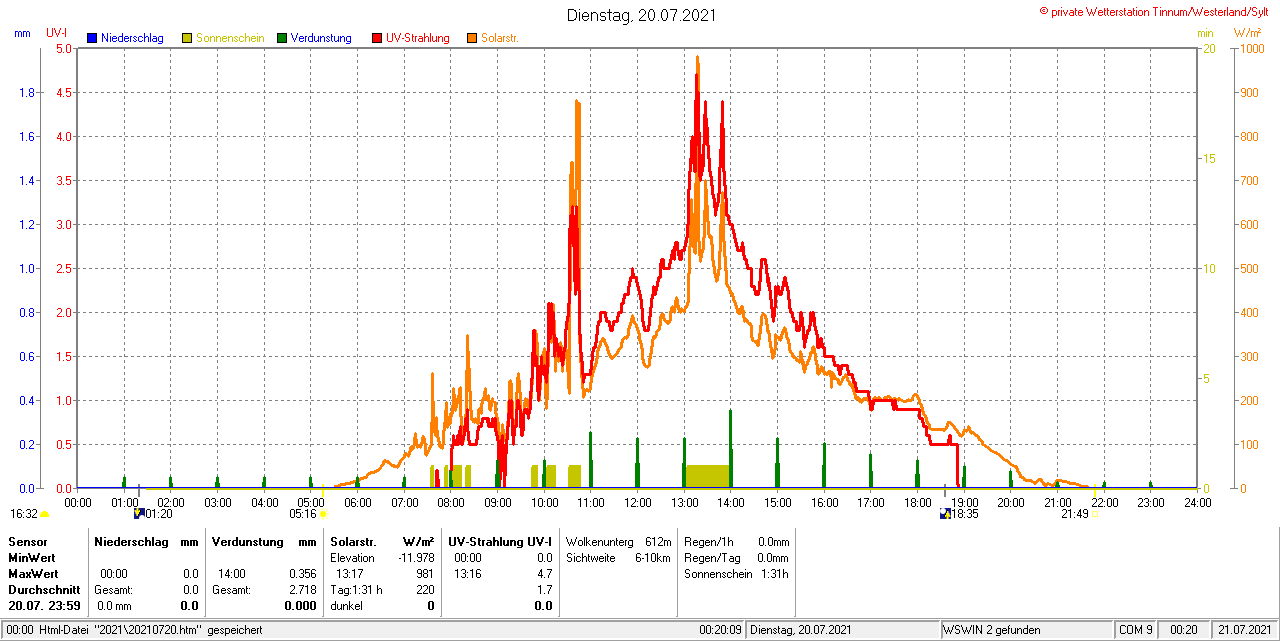1280x641 pixels.
Task: Click the 24:00 time axis label
Action: click(x=1197, y=502)
